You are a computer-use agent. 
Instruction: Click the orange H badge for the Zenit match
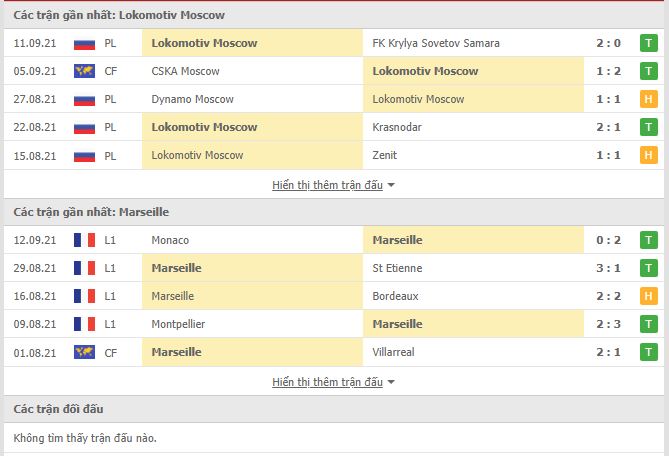tap(649, 155)
